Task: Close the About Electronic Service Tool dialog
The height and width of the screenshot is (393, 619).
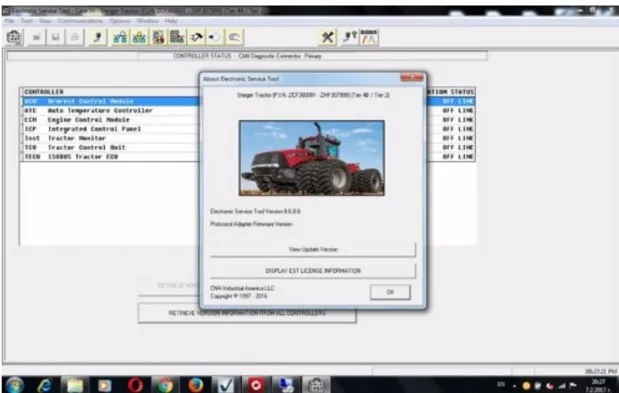Action: [x=412, y=78]
